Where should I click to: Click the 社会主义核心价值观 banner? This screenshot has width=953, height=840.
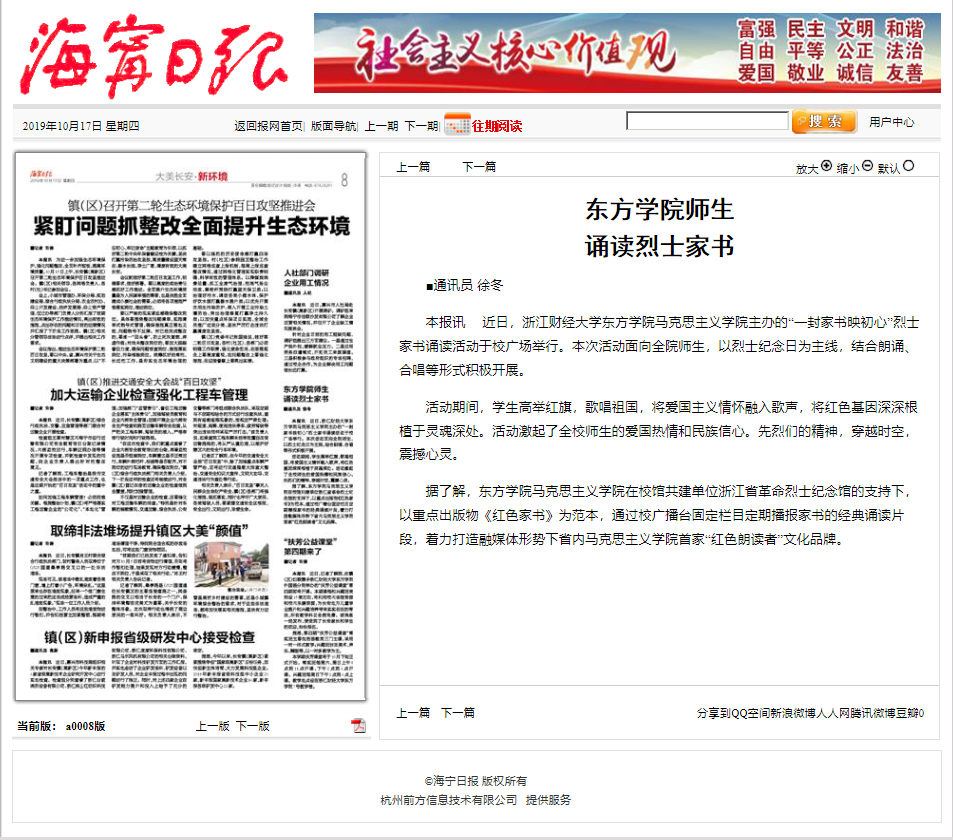627,53
